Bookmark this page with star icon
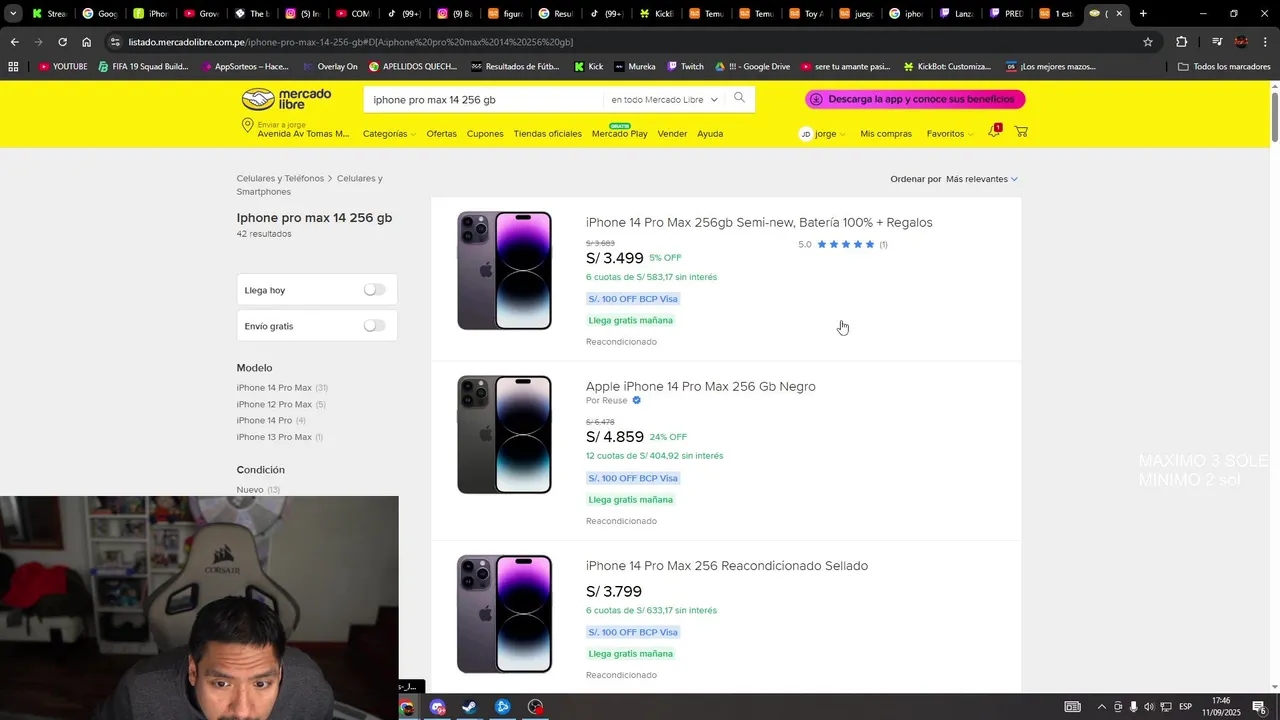The height and width of the screenshot is (720, 1280). pos(1148,42)
